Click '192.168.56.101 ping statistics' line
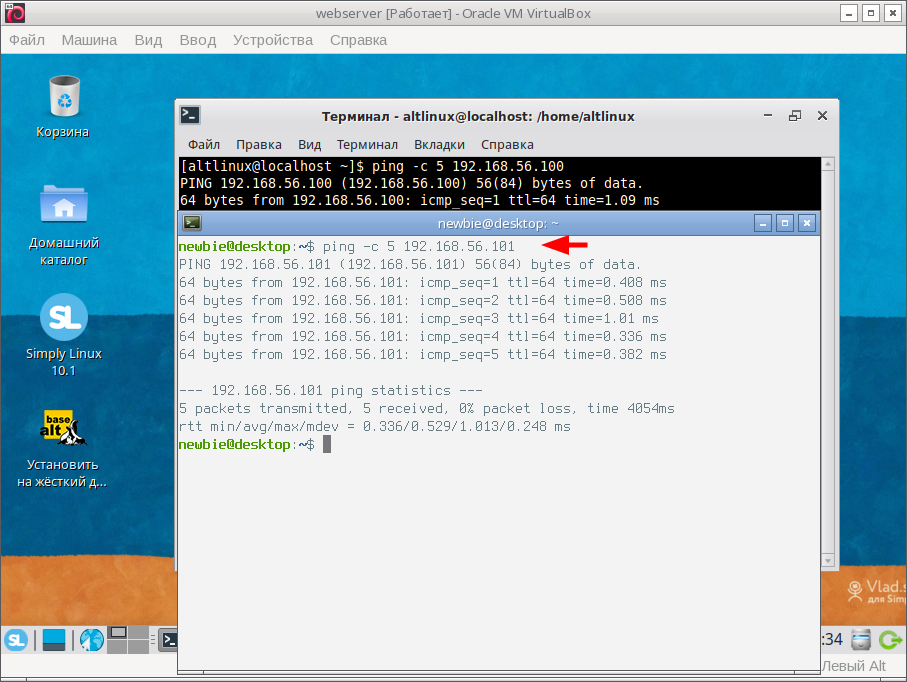907x682 pixels. [x=330, y=390]
